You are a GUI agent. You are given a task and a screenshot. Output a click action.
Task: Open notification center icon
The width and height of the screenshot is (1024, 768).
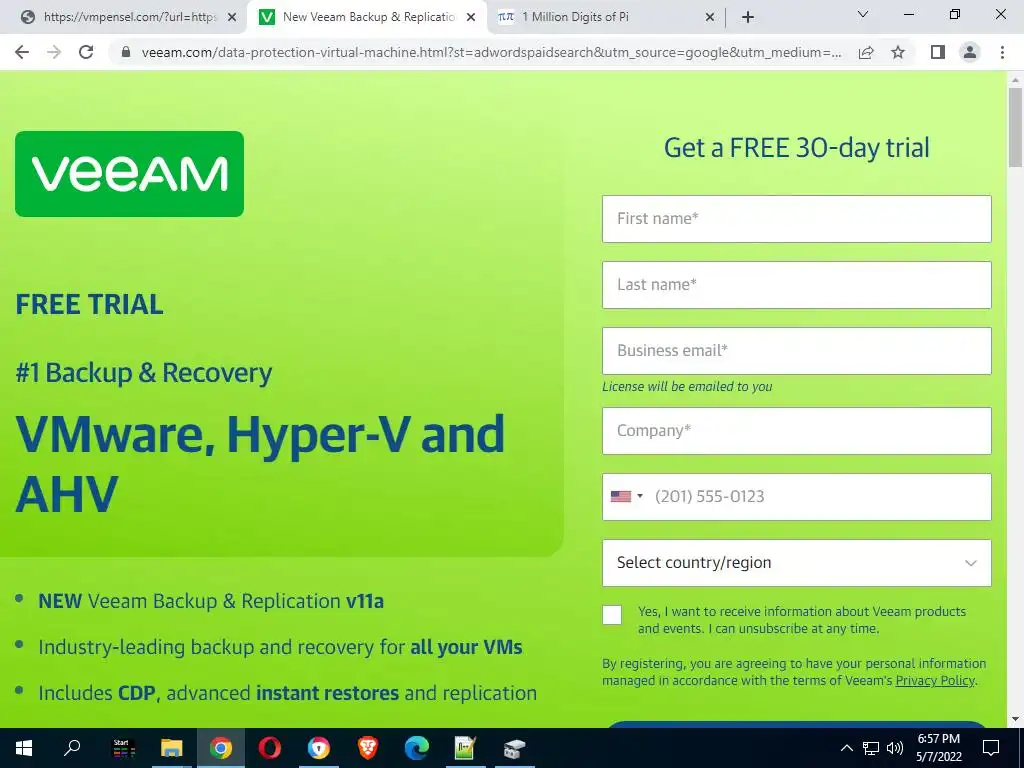(991, 748)
